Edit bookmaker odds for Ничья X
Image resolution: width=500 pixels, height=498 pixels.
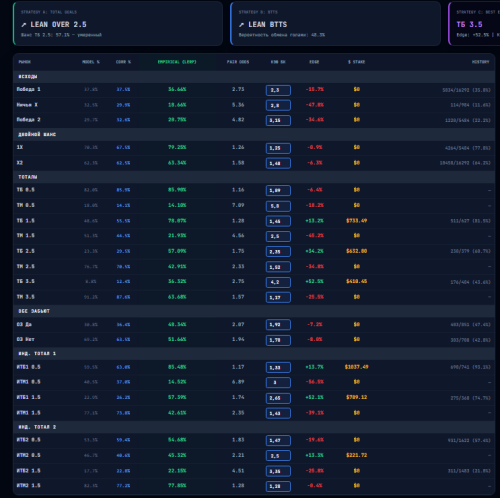click(278, 105)
